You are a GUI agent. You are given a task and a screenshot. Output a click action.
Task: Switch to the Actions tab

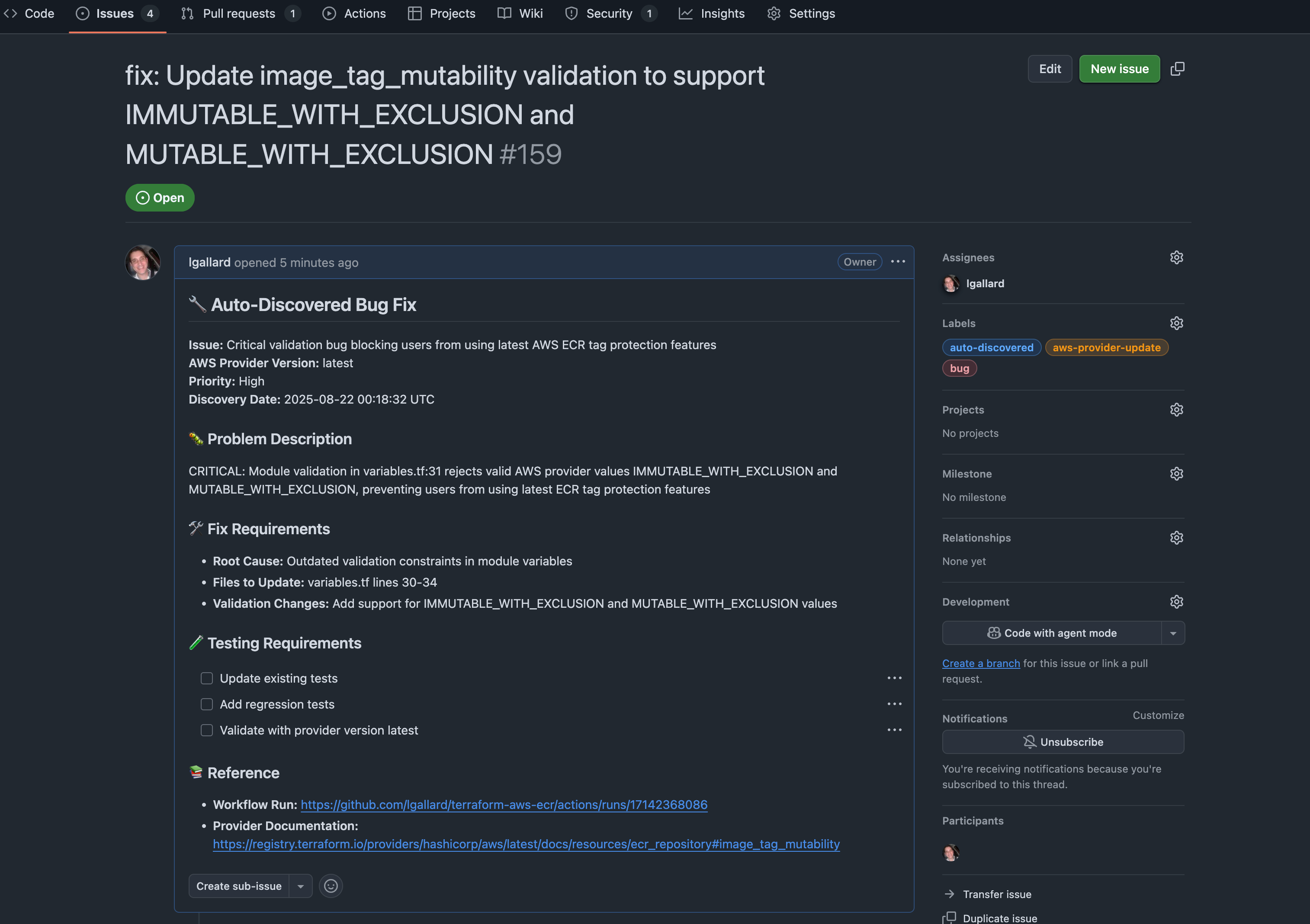coord(354,14)
